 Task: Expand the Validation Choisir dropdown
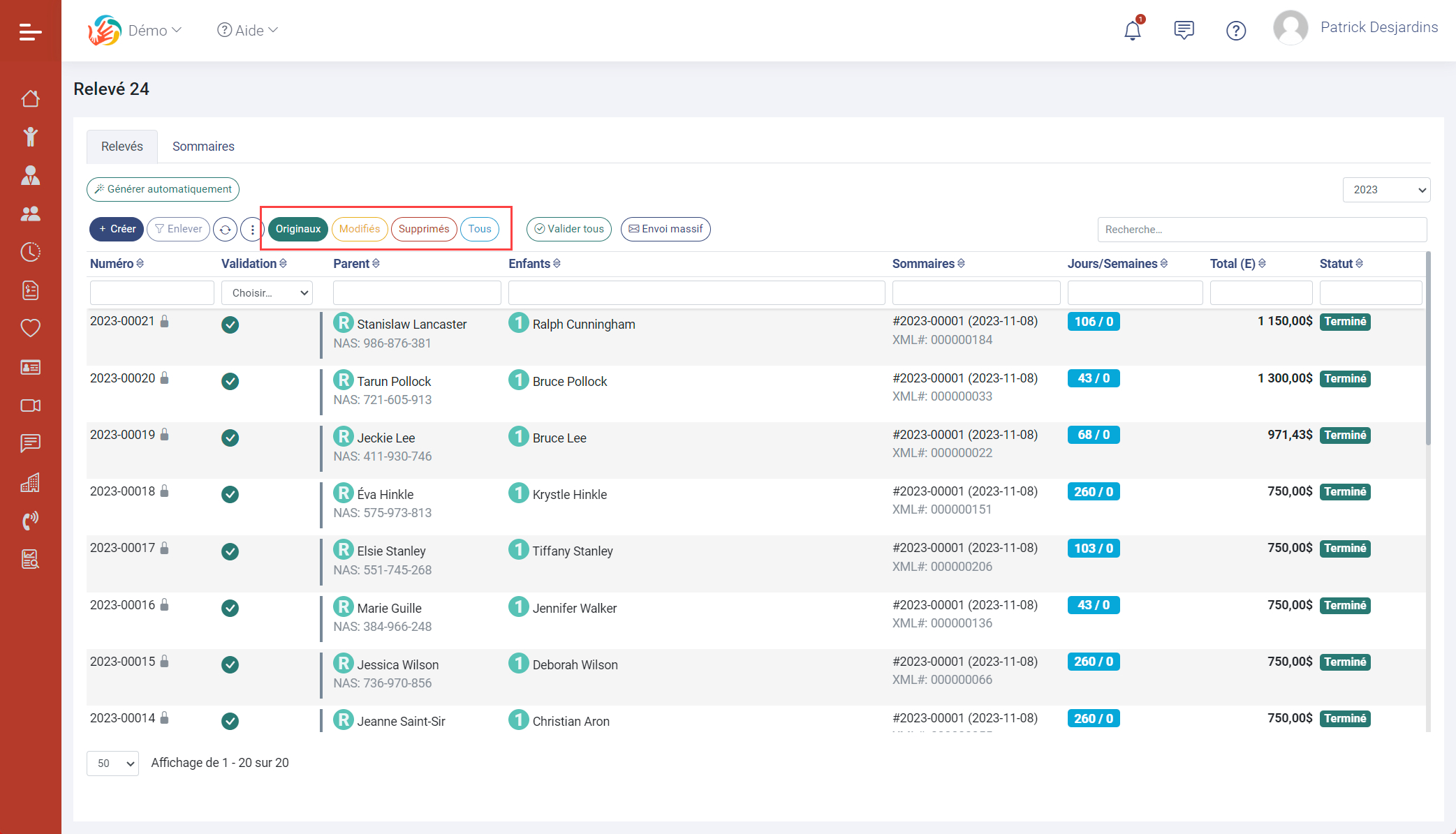267,293
